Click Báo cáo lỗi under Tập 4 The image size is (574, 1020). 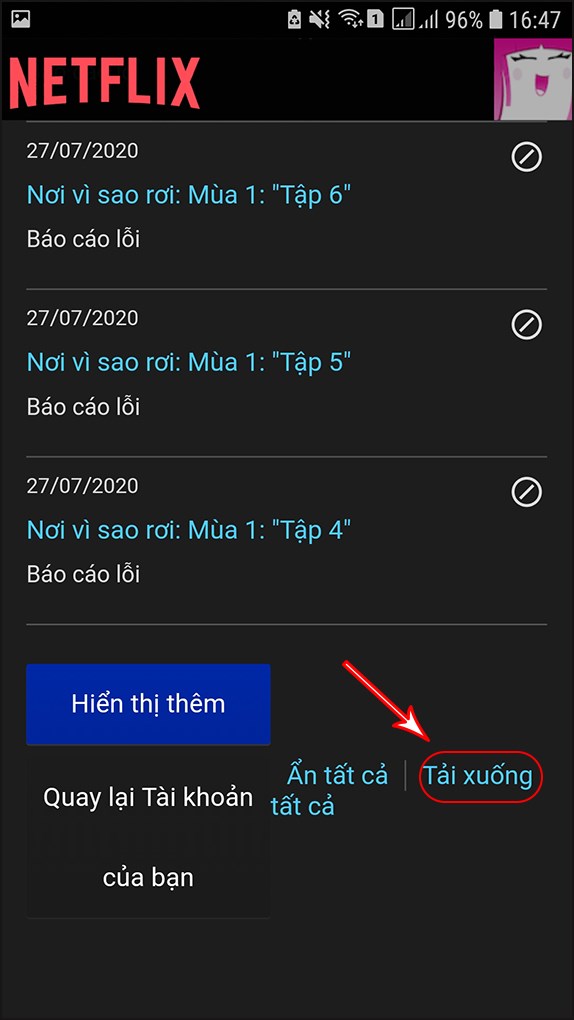pyautogui.click(x=83, y=574)
